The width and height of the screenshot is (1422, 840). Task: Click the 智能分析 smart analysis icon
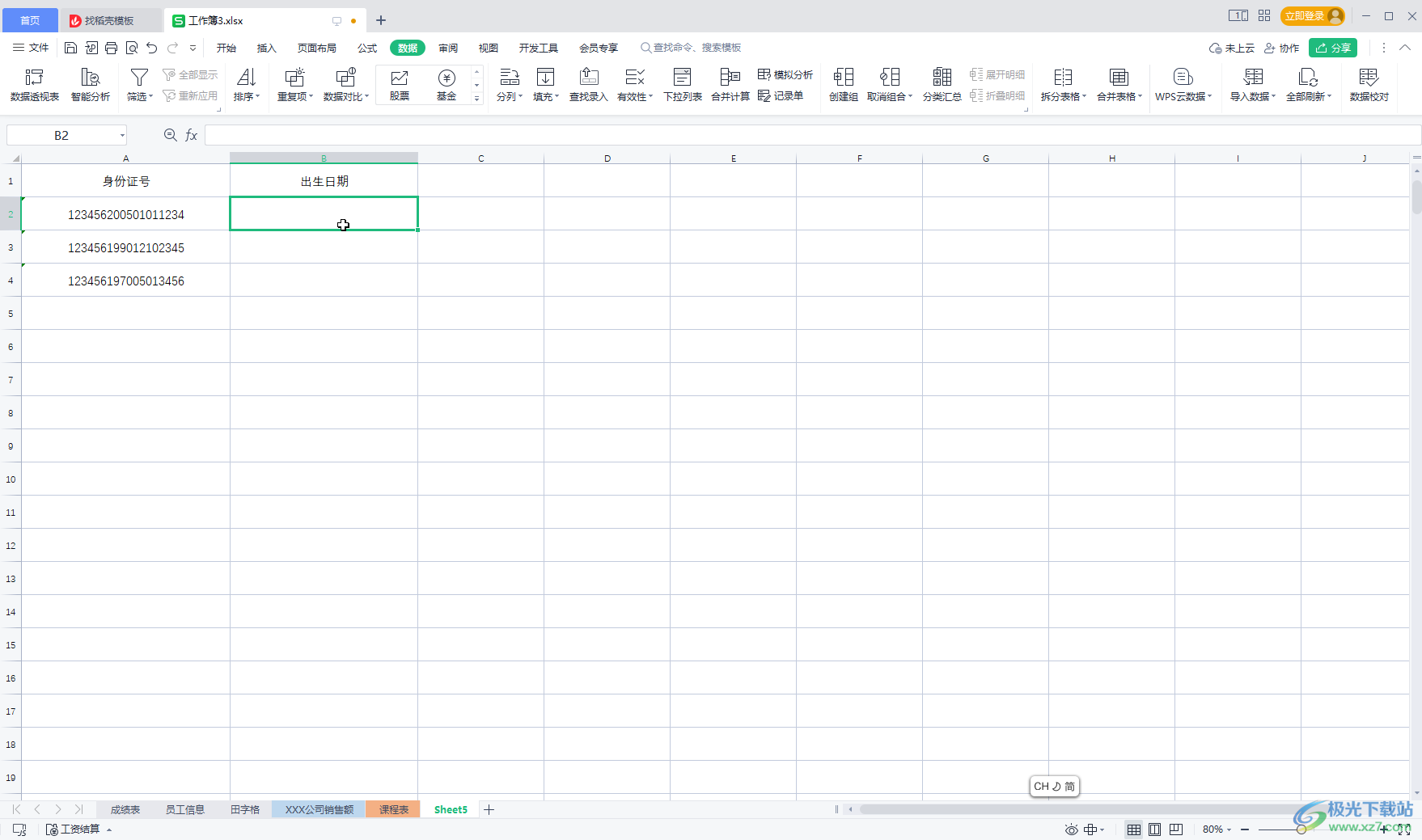(x=91, y=85)
